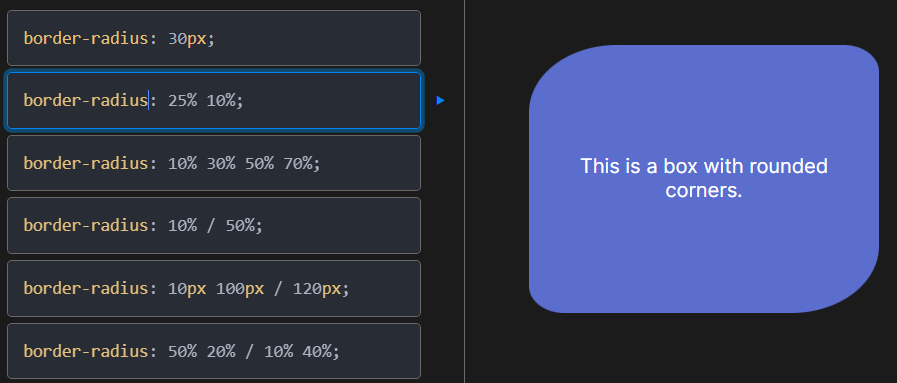Click inside the active "25% 10%" code editor

pyautogui.click(x=214, y=101)
